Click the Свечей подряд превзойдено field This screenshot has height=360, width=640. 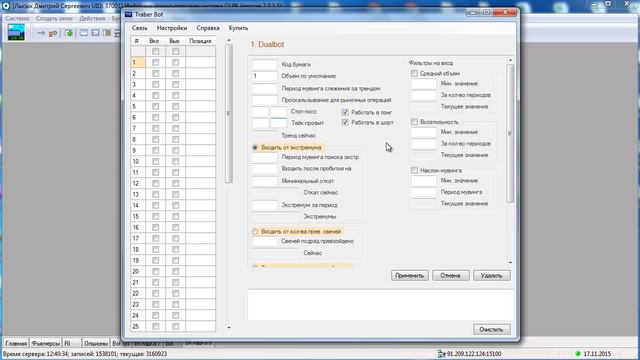click(264, 241)
